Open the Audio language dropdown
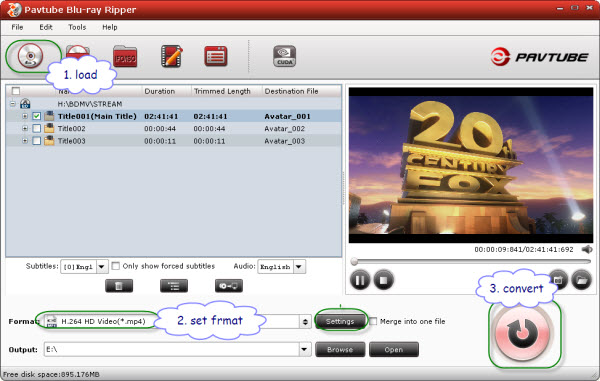Screen dimensions: 600x381 pos(299,267)
